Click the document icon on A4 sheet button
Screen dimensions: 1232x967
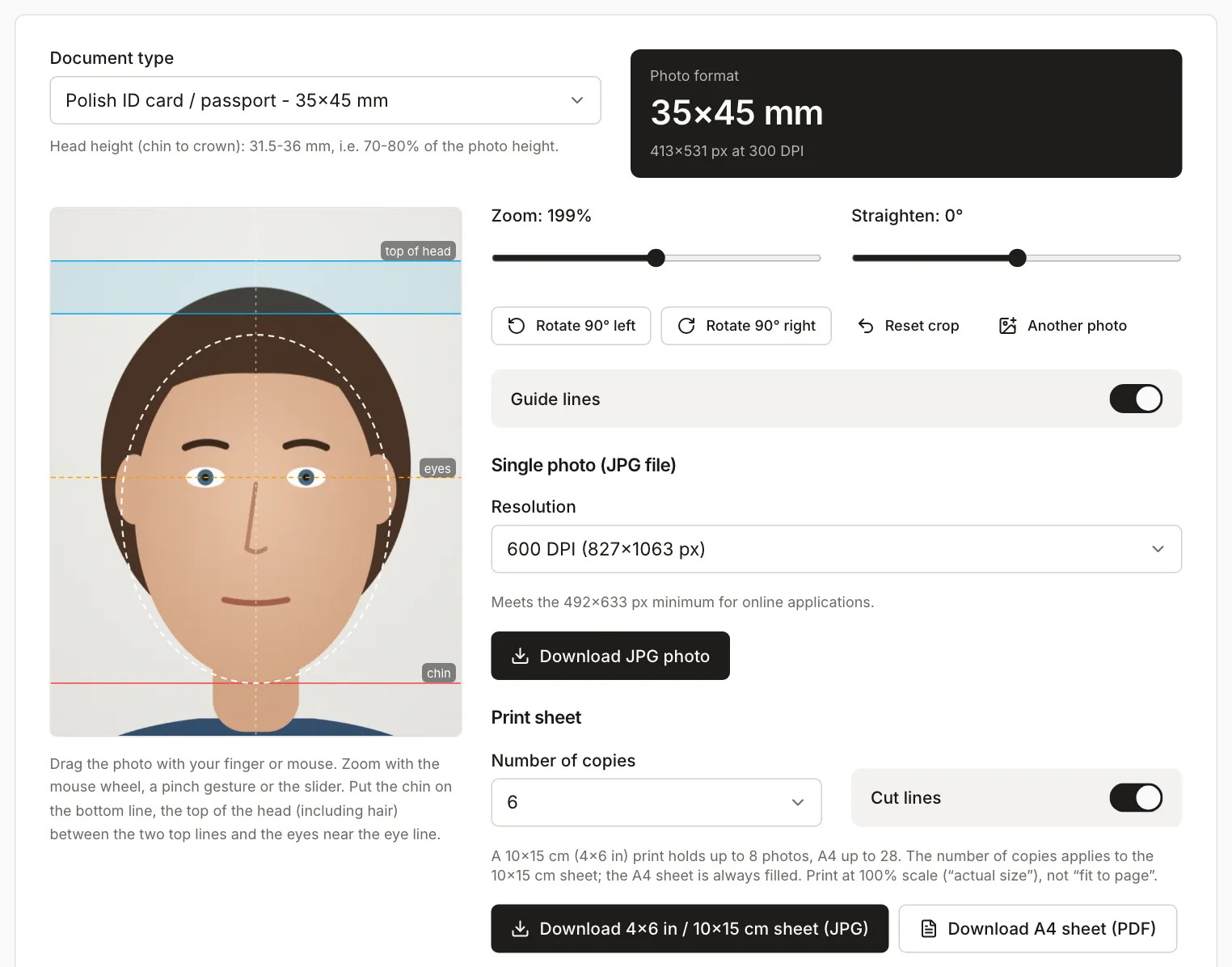tap(929, 928)
